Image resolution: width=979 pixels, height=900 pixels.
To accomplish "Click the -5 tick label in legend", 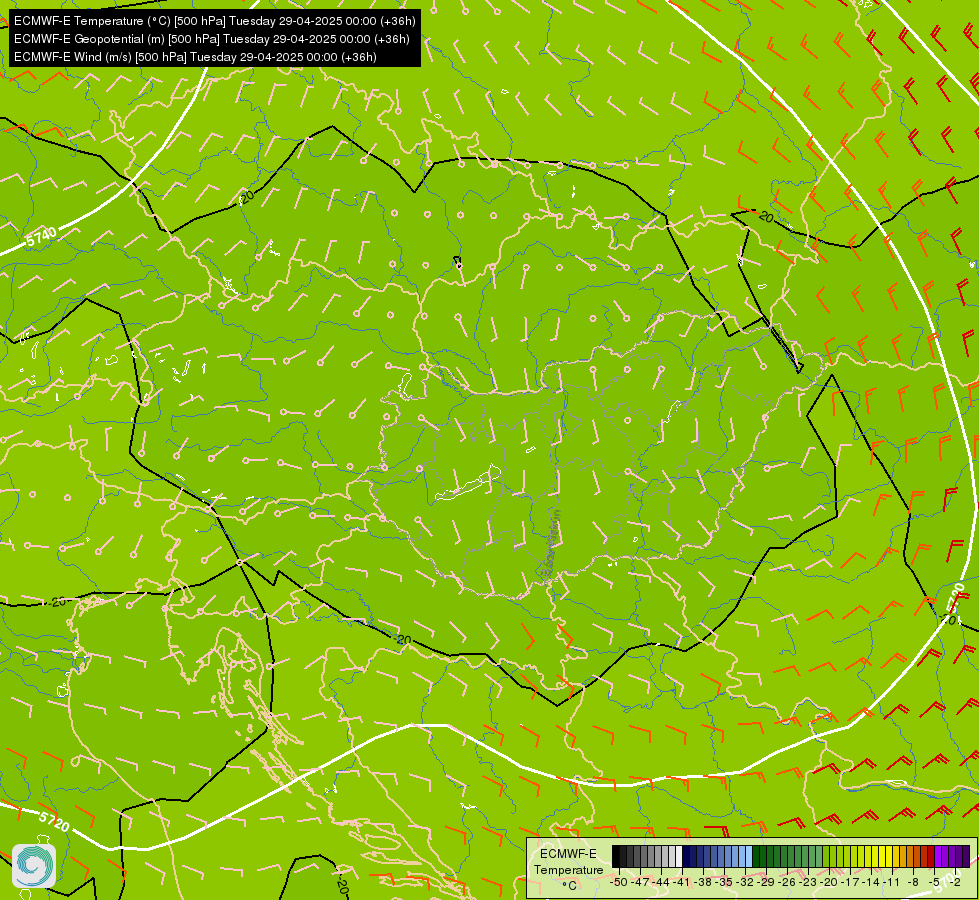I will tap(933, 883).
